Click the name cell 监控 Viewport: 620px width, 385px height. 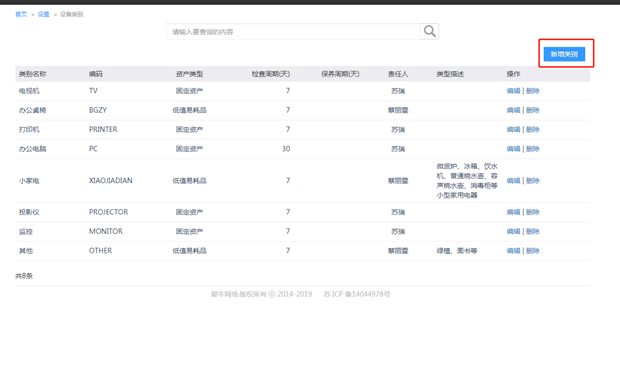(26, 232)
